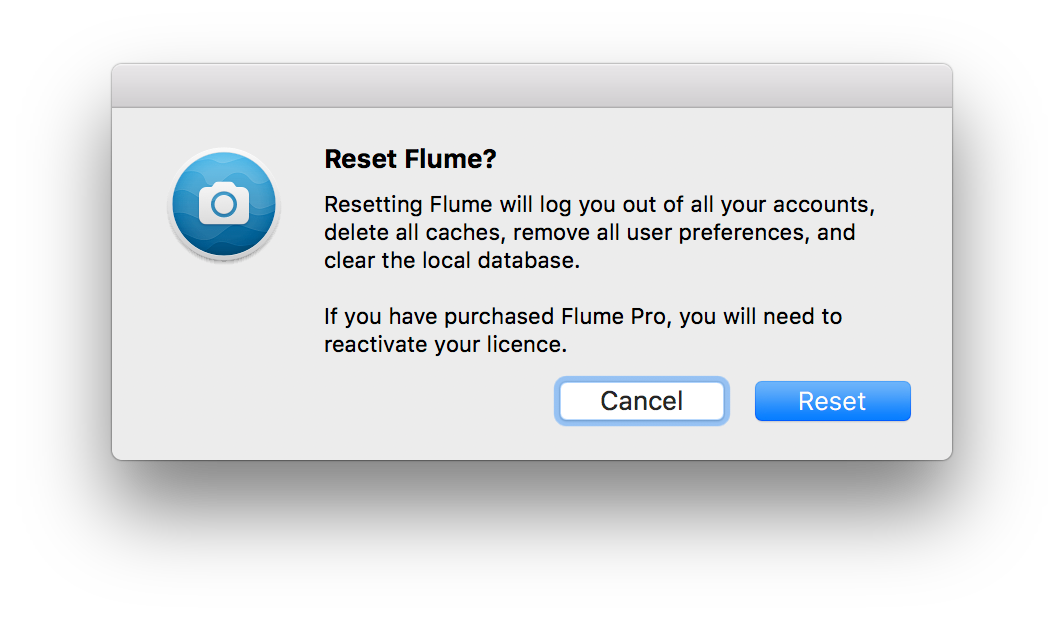Click the word 'preferences' in the message
Viewport: 1064px width, 620px height.
(x=744, y=234)
